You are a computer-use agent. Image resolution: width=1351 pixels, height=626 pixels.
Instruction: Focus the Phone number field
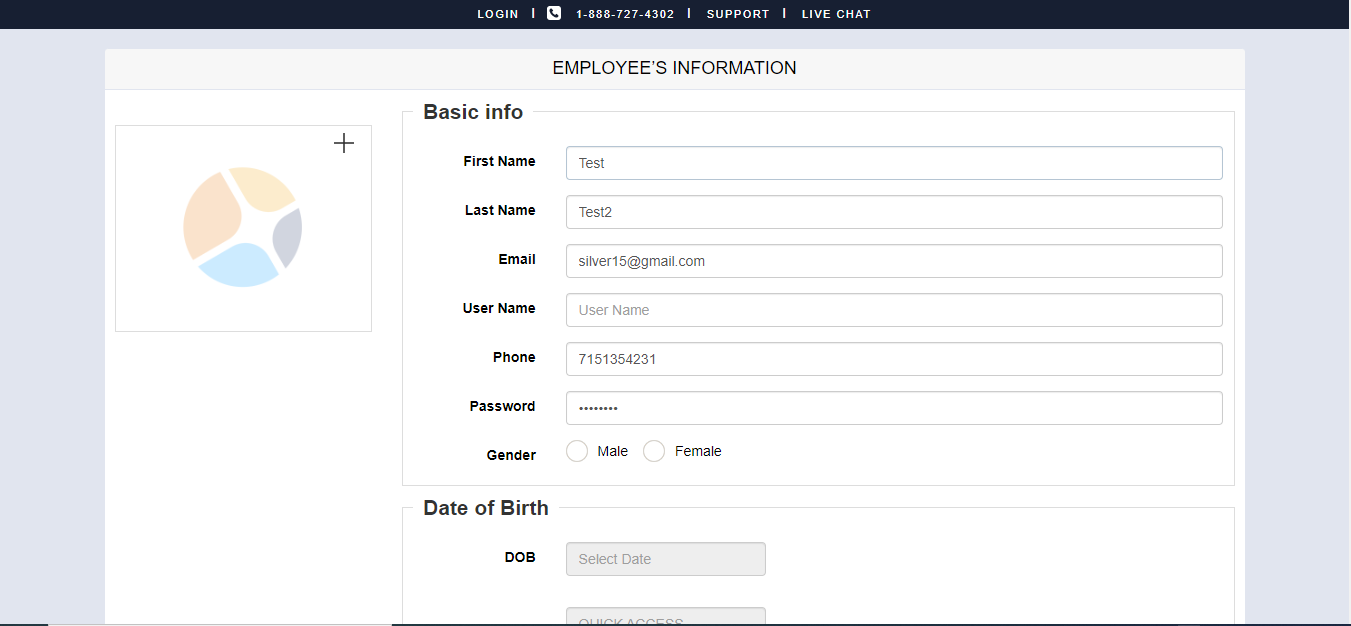click(894, 359)
